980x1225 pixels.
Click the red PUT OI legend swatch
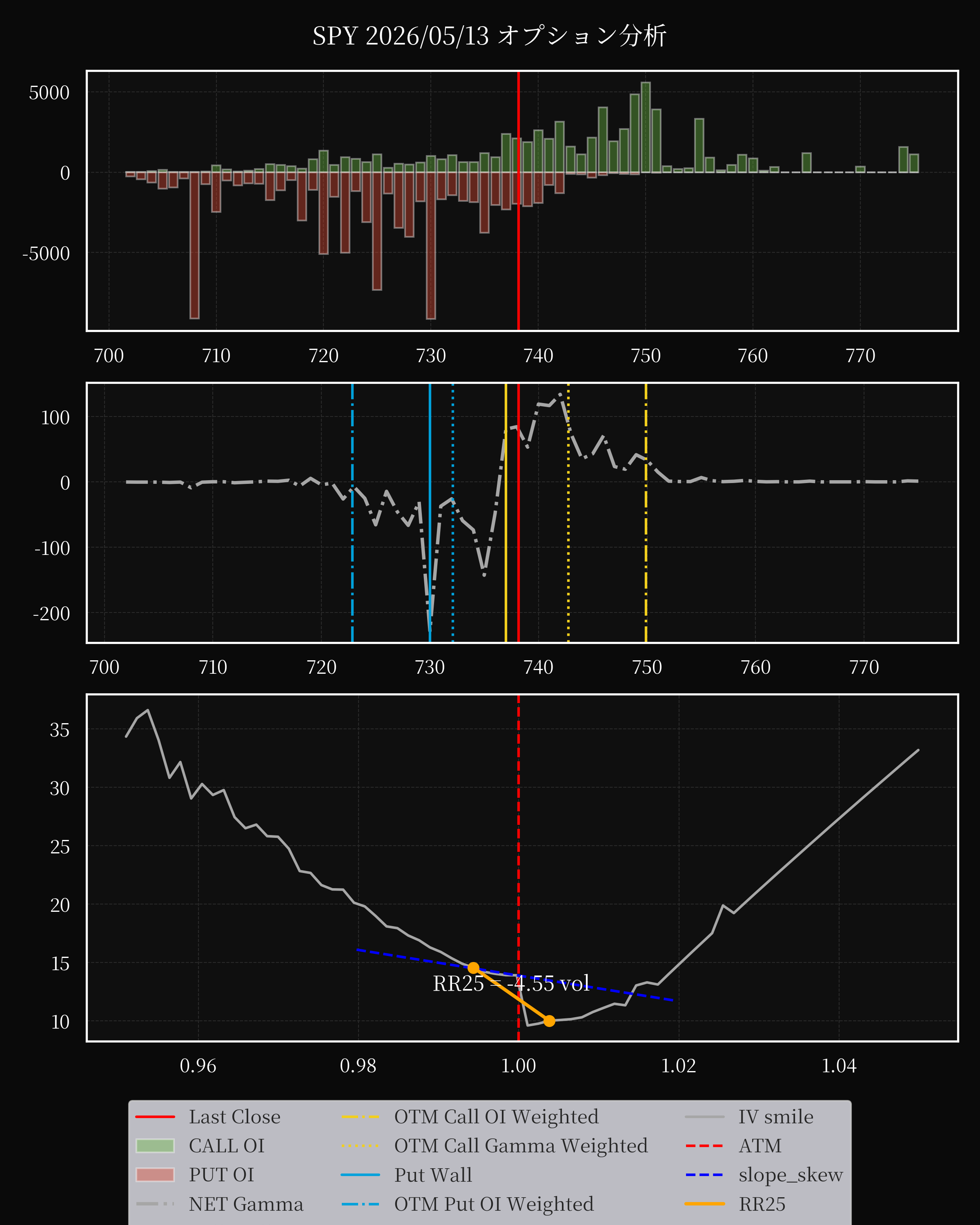pos(155,1174)
